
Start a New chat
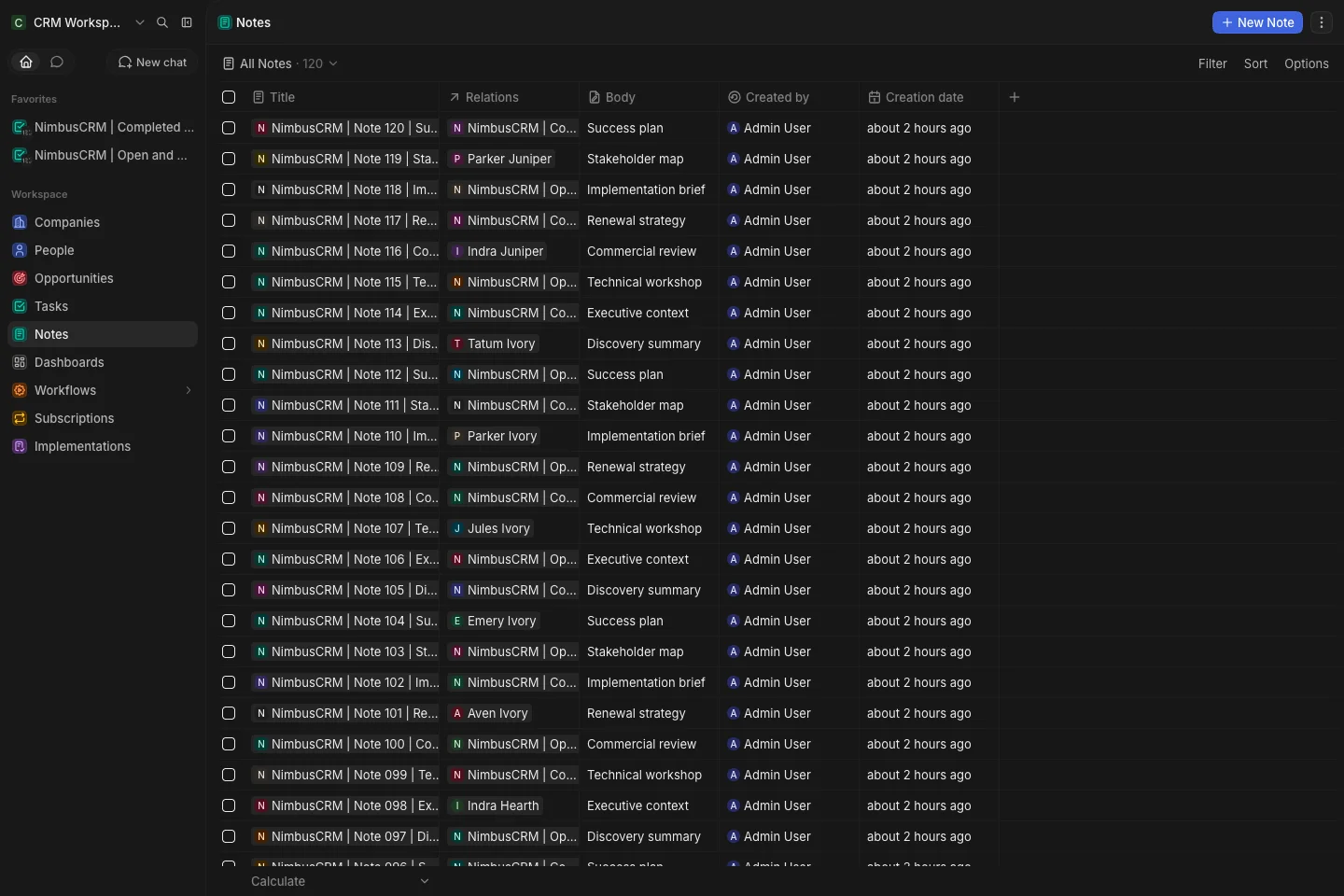152,62
